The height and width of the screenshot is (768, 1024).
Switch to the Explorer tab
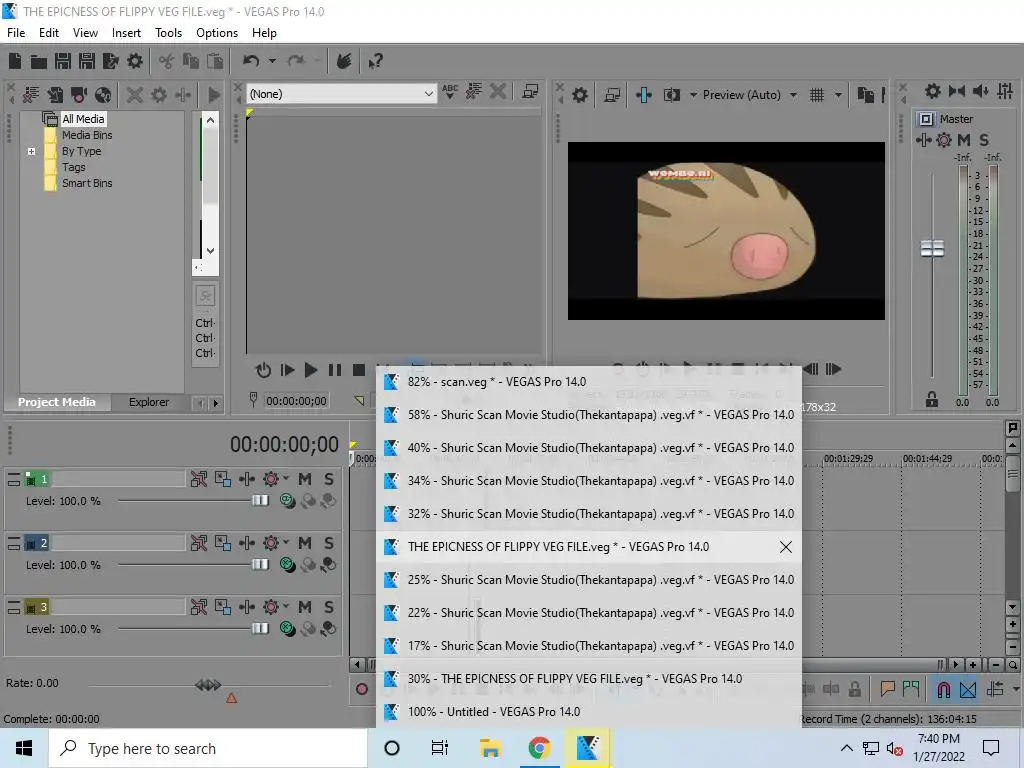(149, 402)
